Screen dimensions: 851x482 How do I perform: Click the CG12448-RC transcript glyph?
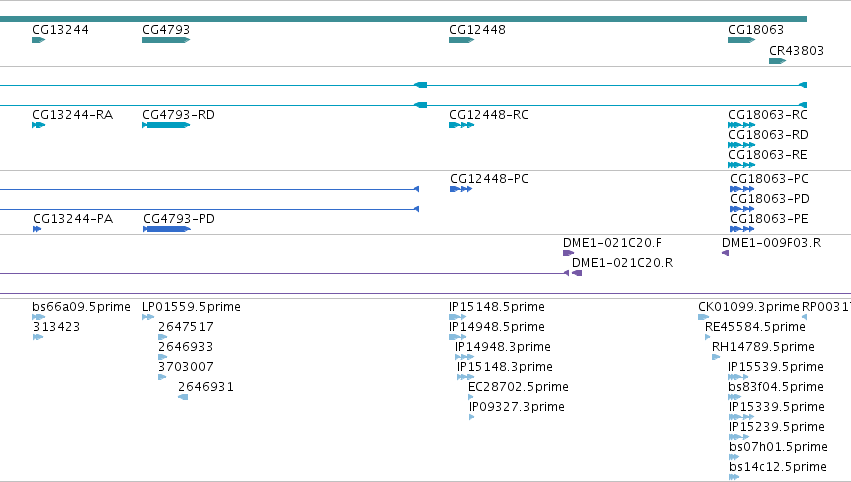[x=462, y=125]
